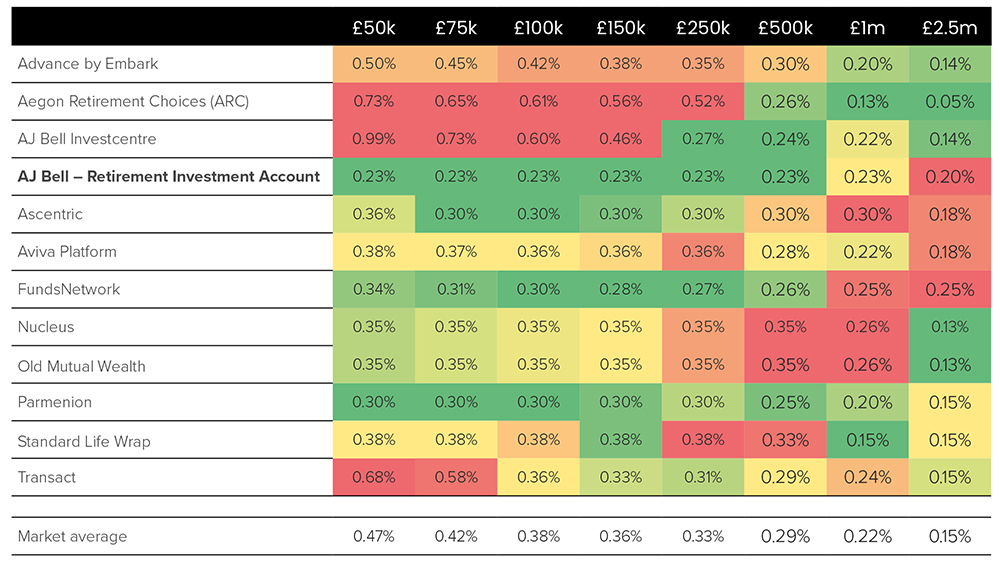Image resolution: width=1000 pixels, height=564 pixels.
Task: Click the FundsNetwork row label
Action: pyautogui.click(x=69, y=289)
